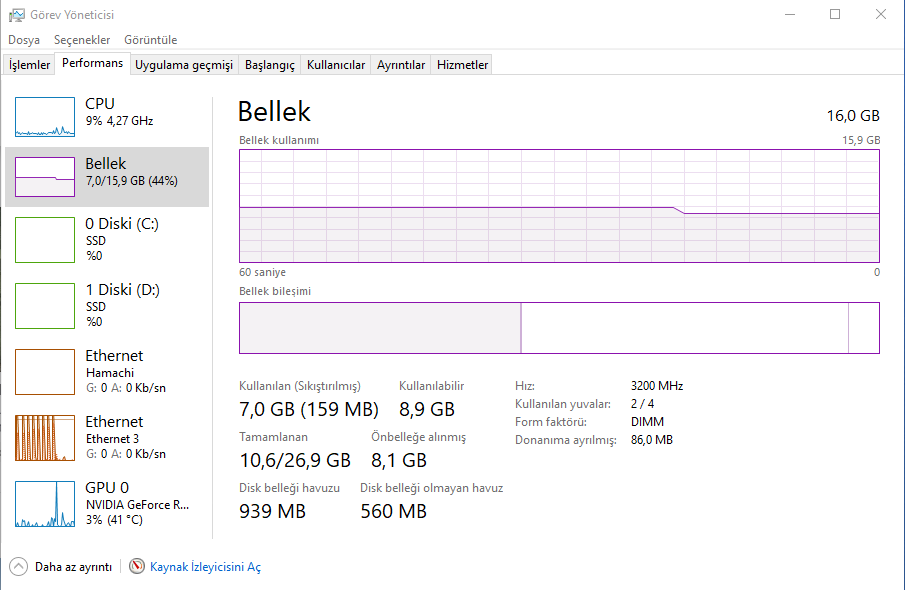The image size is (905, 590).
Task: Switch to the Uygulama geçmişi tab
Action: (x=184, y=65)
